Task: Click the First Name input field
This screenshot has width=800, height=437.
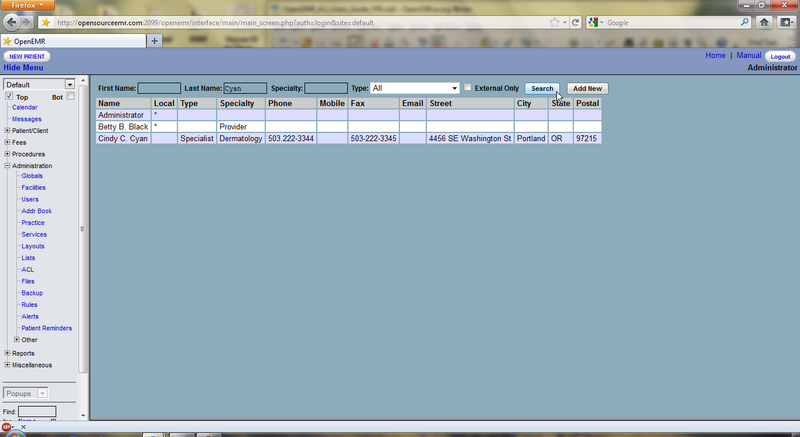Action: (x=159, y=88)
